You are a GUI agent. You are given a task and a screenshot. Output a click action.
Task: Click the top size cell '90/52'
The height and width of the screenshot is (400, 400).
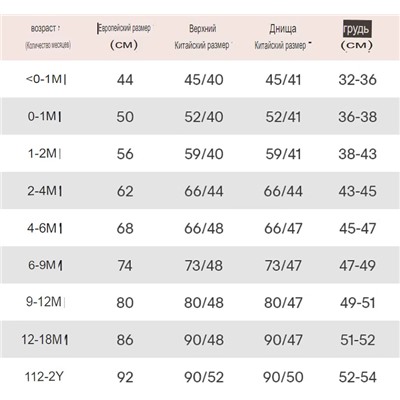204,377
